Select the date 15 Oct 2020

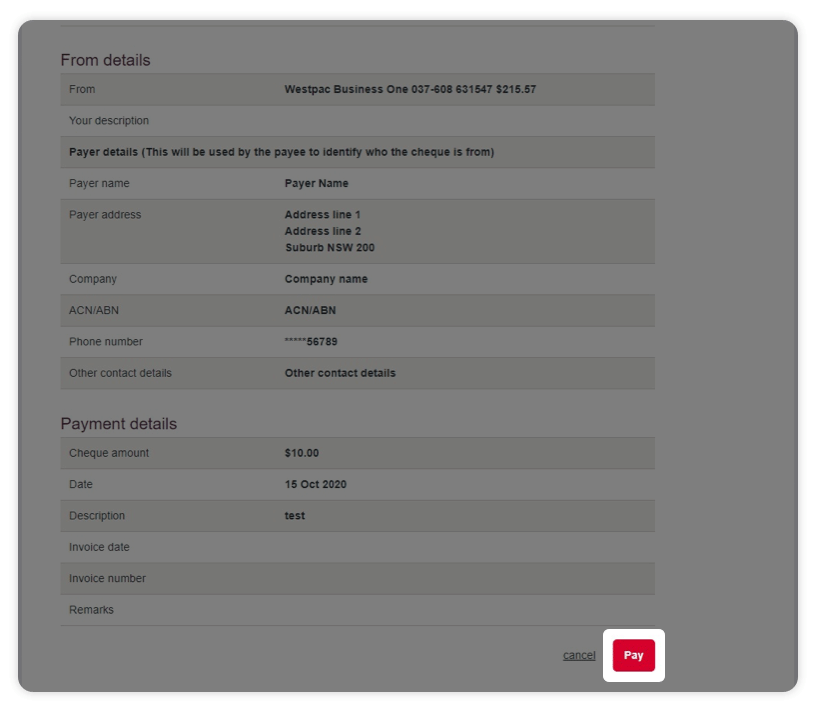coord(315,485)
